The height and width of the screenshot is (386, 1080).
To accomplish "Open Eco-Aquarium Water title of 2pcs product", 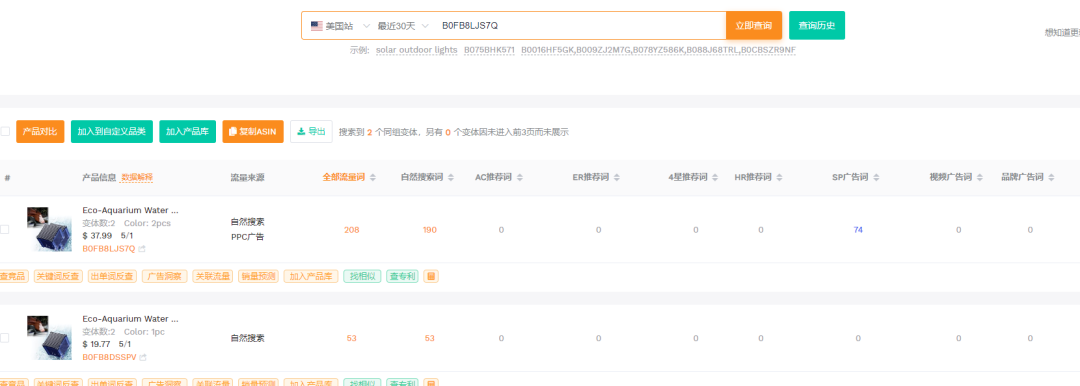I will click(130, 210).
